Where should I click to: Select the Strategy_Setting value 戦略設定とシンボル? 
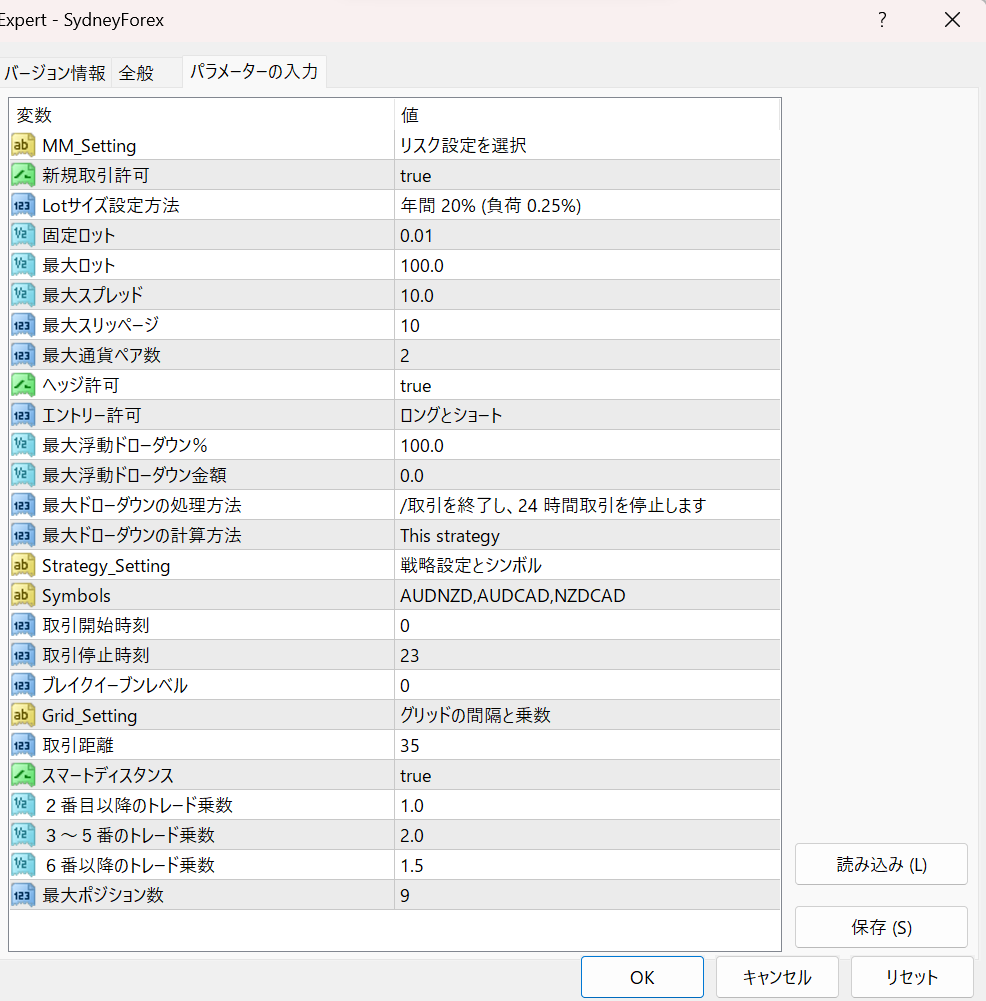tap(587, 565)
